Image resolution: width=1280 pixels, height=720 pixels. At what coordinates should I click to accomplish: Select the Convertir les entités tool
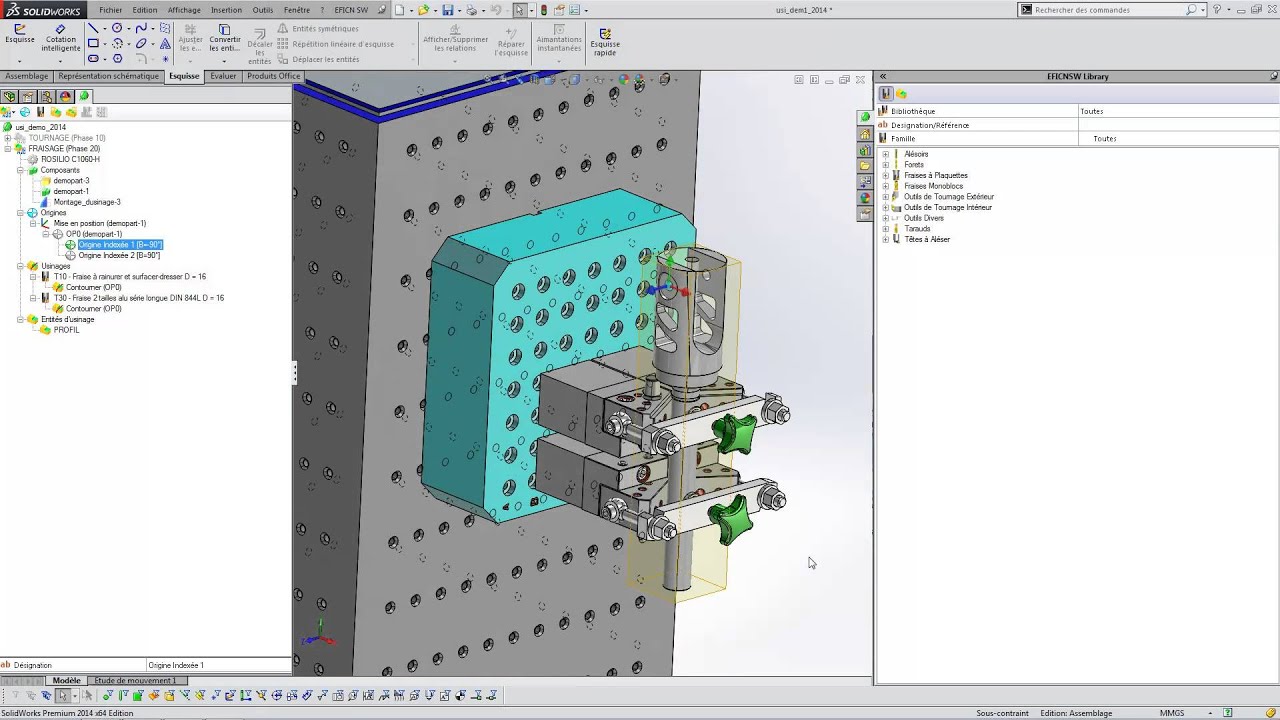point(224,38)
